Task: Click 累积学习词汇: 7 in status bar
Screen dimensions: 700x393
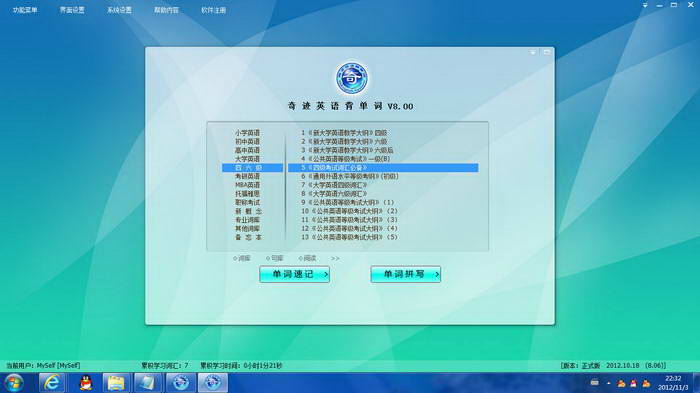Action: [165, 365]
